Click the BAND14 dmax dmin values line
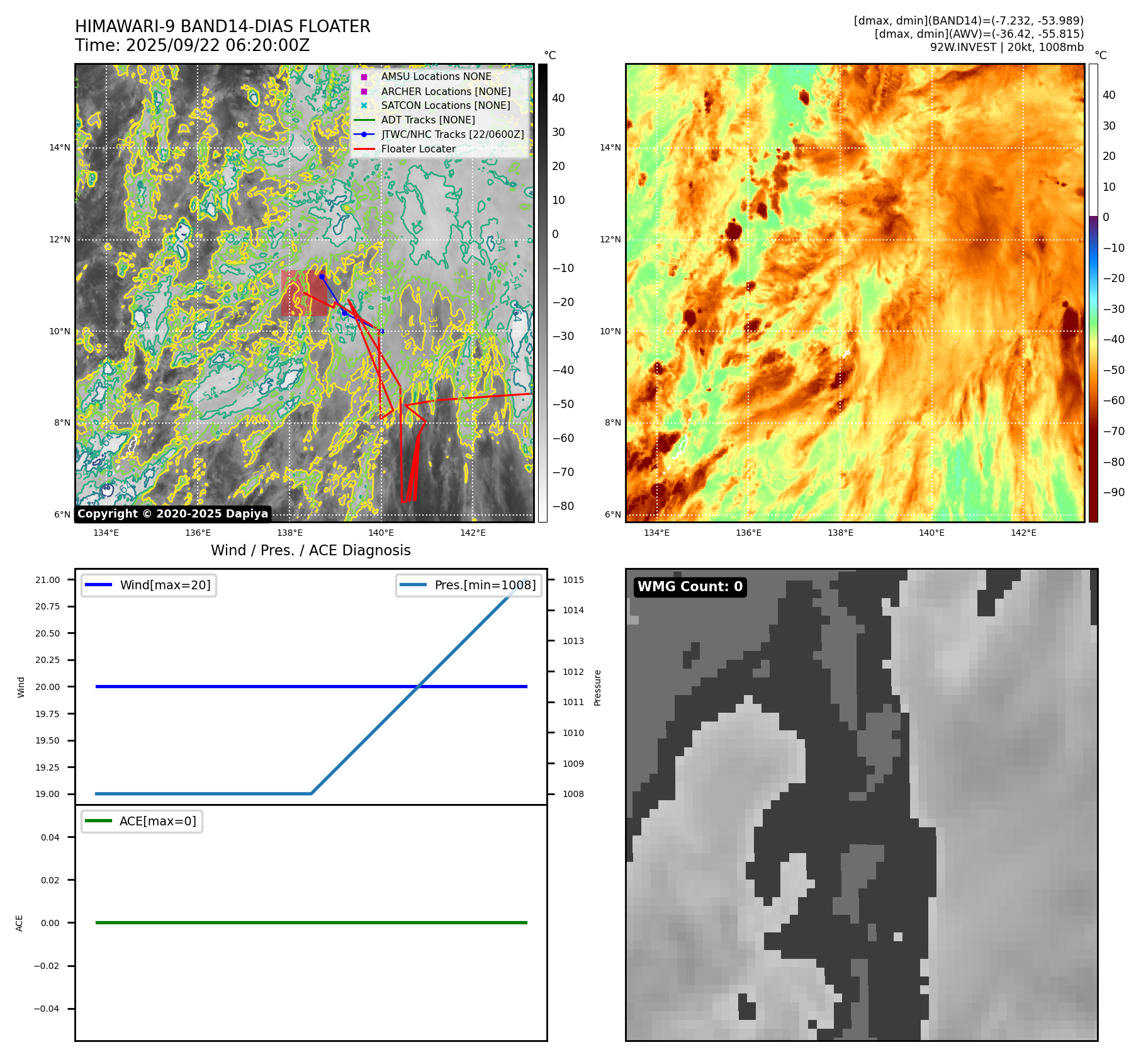Viewport: 1141px width, 1064px height. click(x=969, y=21)
